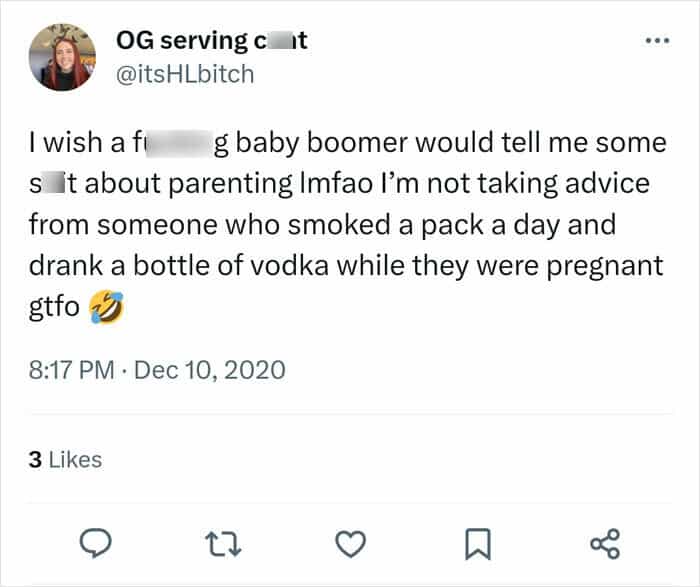Click the word "pregnant" in the tweet
The height and width of the screenshot is (587, 700).
pos(605,266)
